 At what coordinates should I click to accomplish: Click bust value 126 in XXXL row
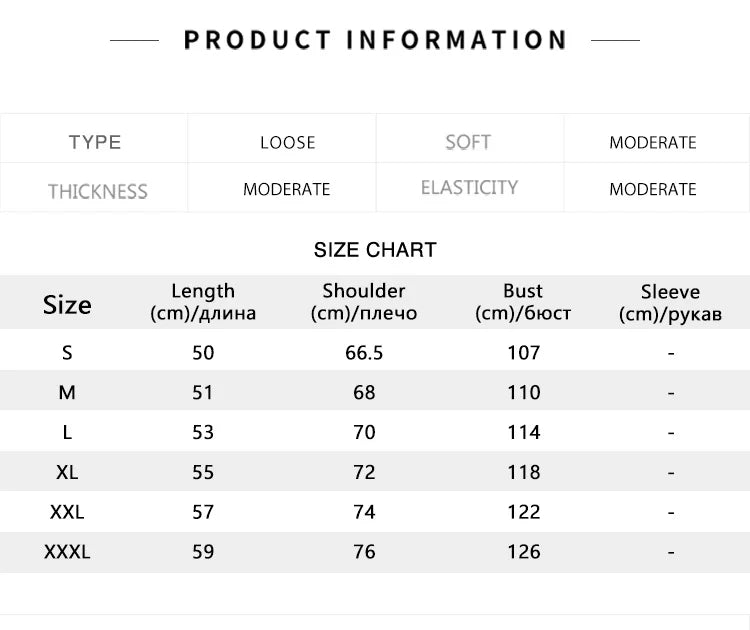coord(524,552)
